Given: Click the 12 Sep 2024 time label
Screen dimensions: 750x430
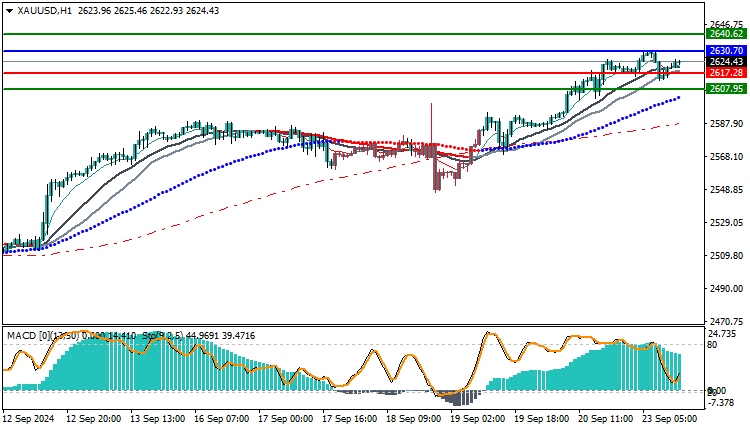Looking at the screenshot, I should (28, 419).
